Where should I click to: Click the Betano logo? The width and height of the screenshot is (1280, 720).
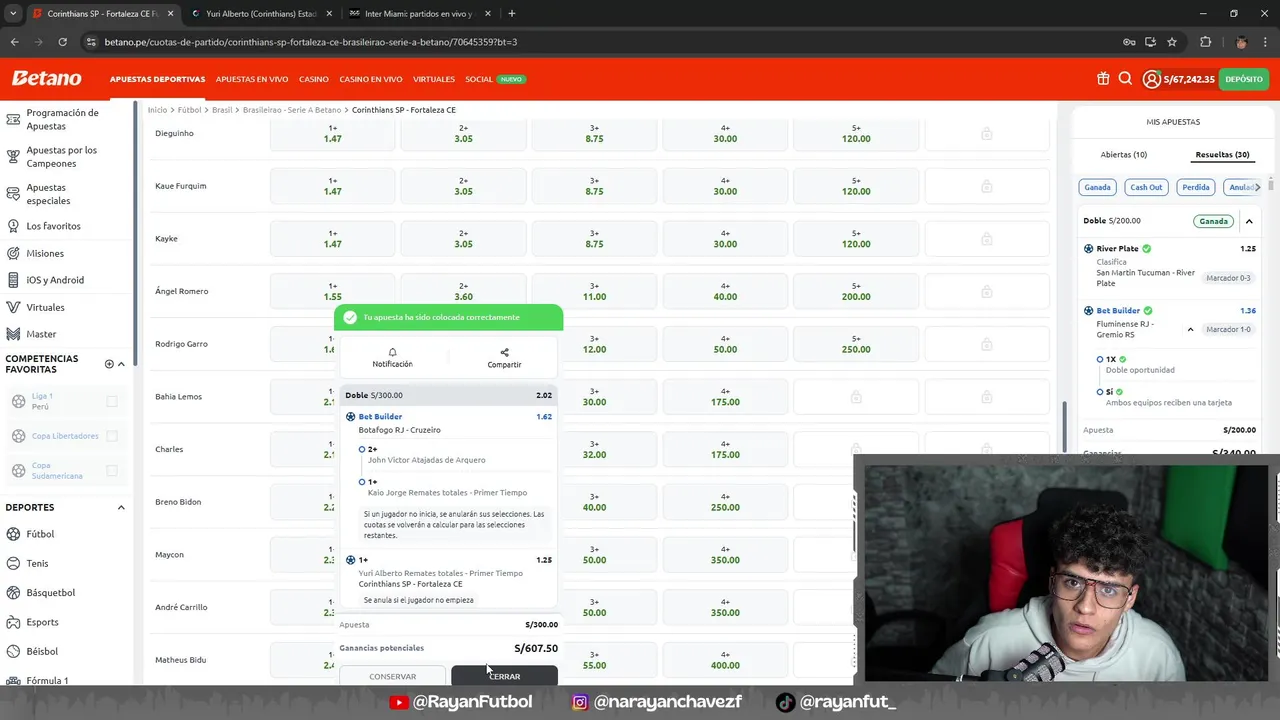coord(46,78)
